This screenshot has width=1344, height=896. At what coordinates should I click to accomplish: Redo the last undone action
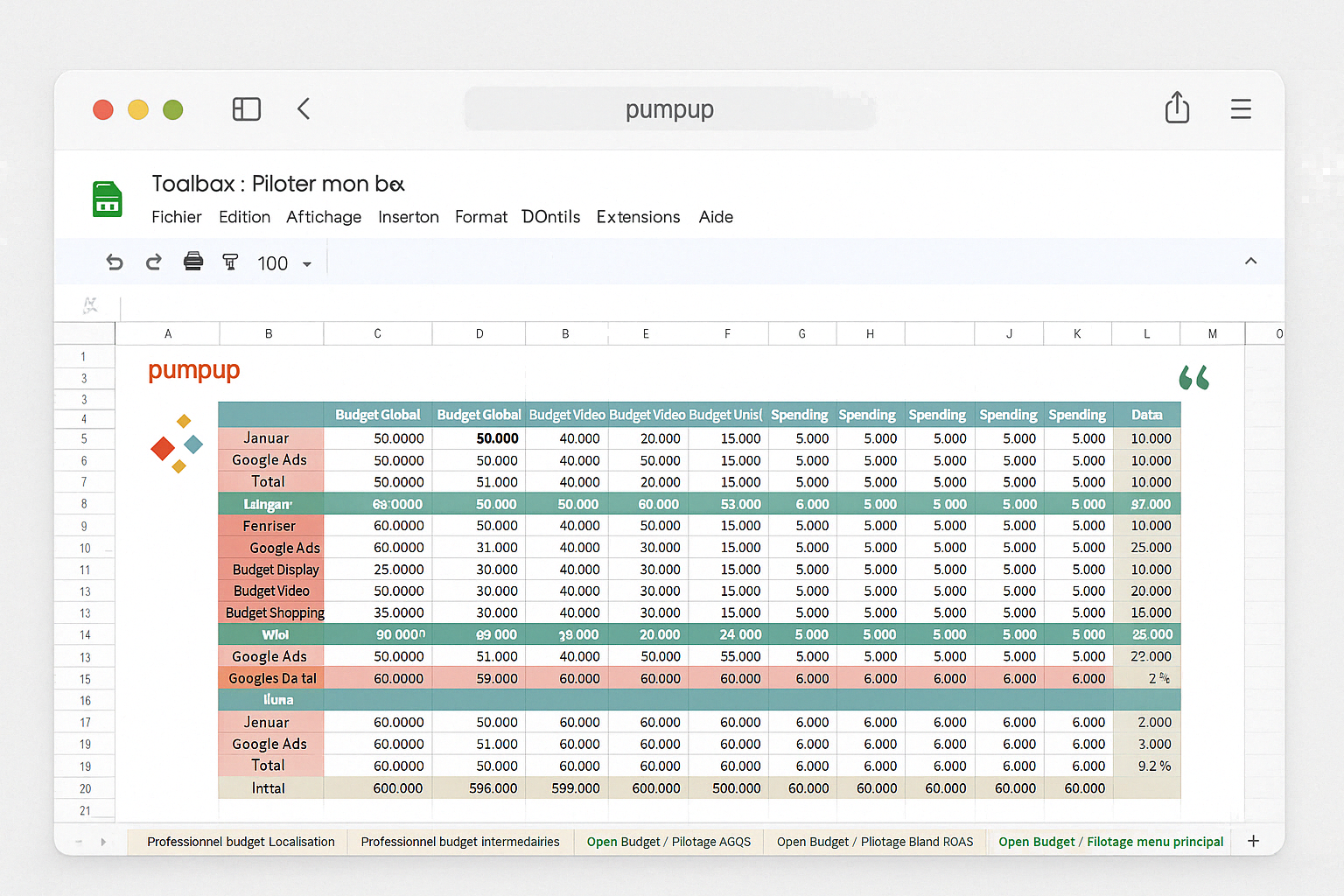coord(153,262)
